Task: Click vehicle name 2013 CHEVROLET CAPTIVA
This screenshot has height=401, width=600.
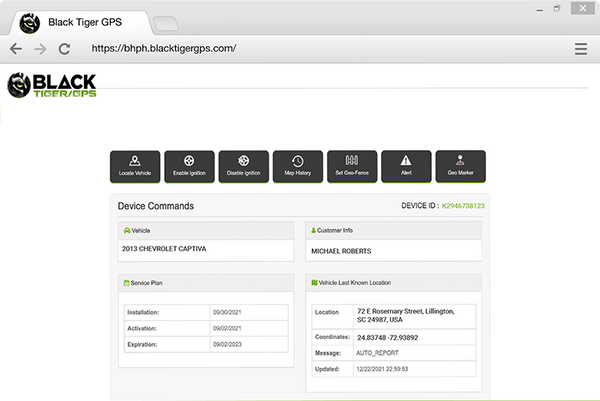Action: point(164,249)
